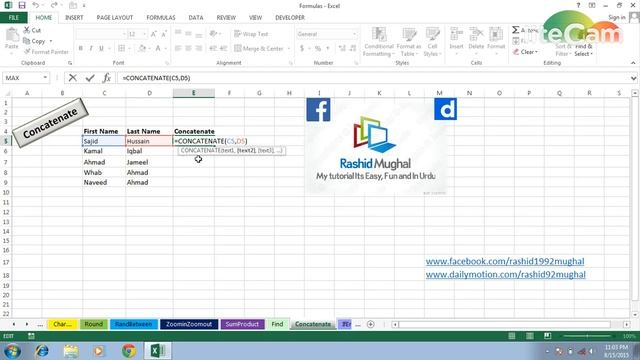Viewport: 640px width, 360px height.
Task: Click Cell Styles icon
Action: pyautogui.click(x=432, y=35)
